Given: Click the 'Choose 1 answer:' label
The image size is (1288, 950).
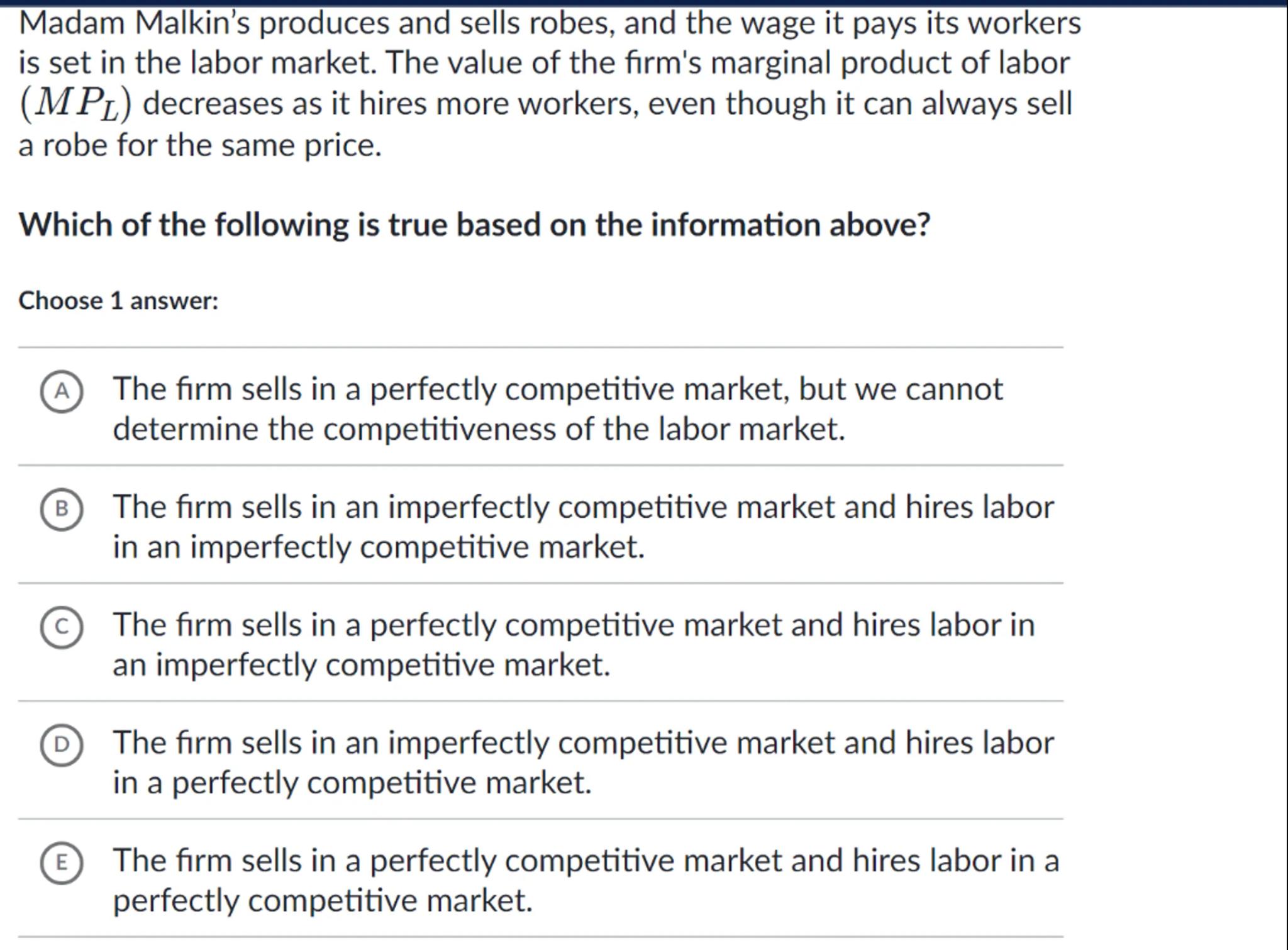Looking at the screenshot, I should (x=118, y=301).
